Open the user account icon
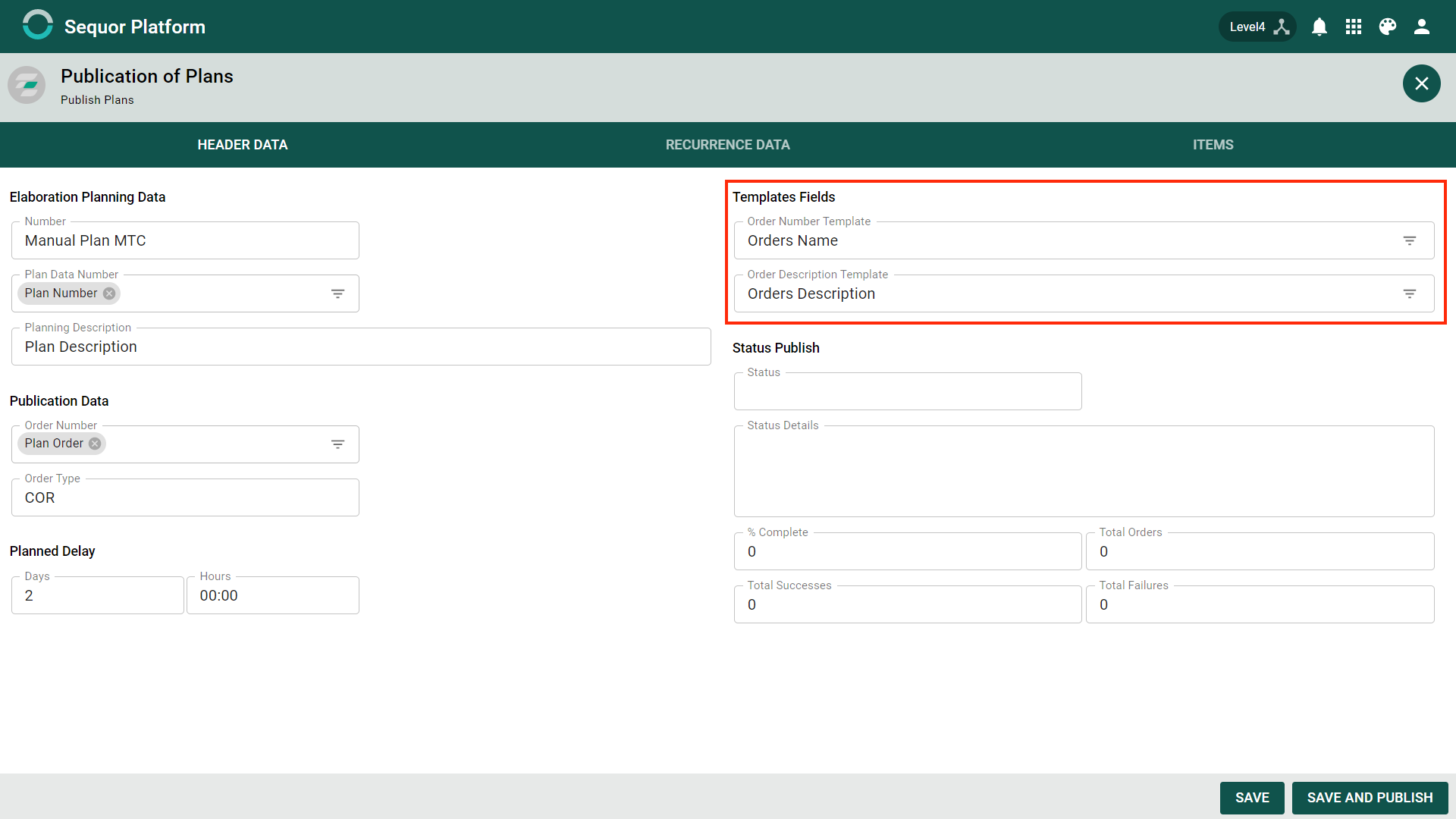This screenshot has width=1456, height=819. pos(1422,27)
